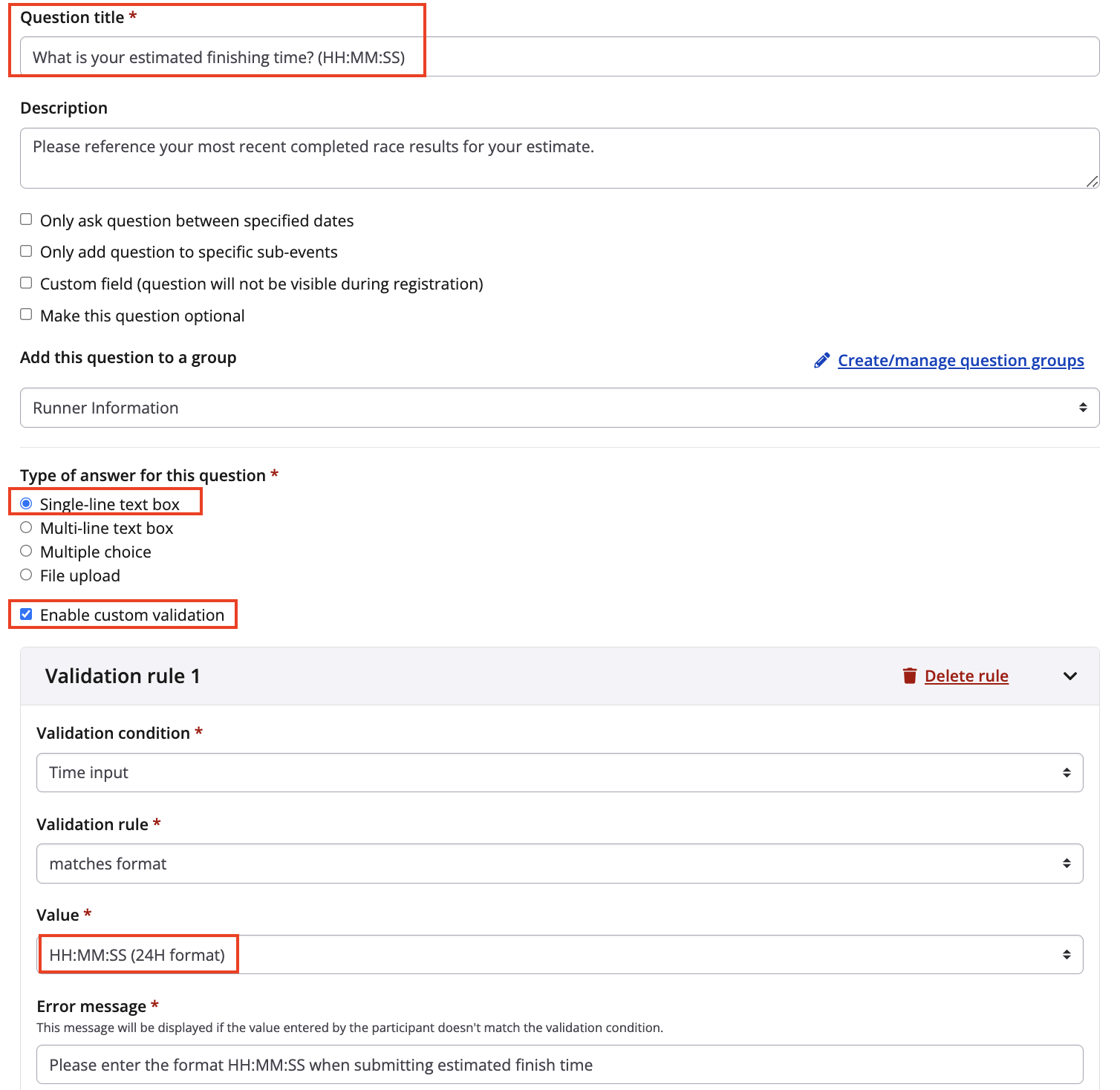Toggle 'Make this question optional' checkbox
The width and height of the screenshot is (1120, 1090).
click(26, 315)
